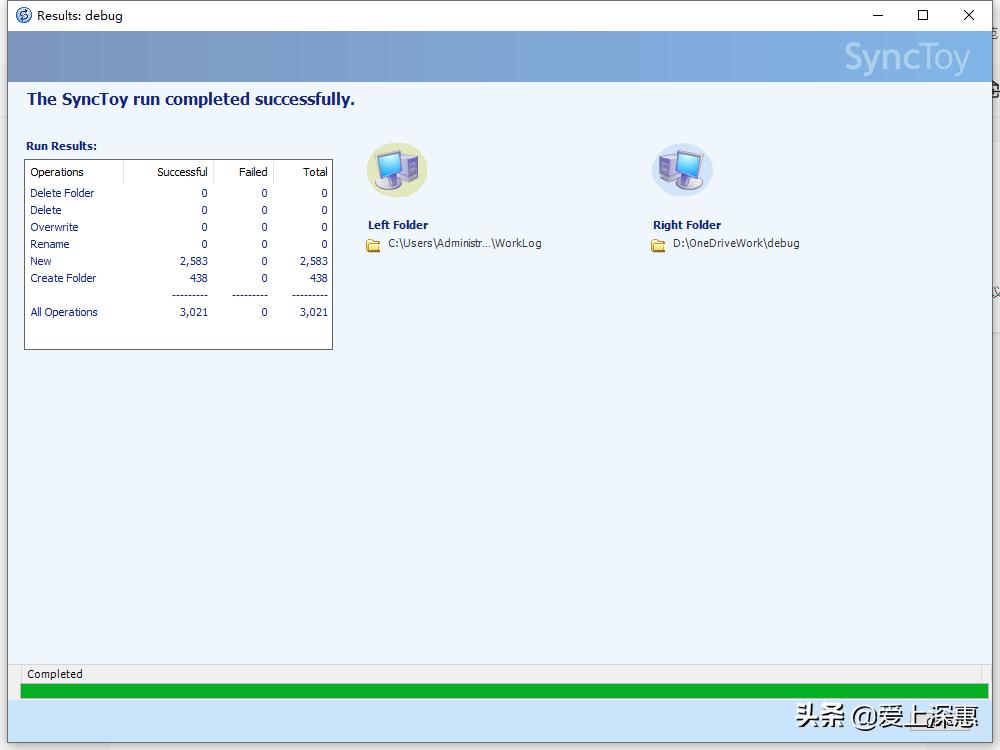Click the green completed progress bar
The image size is (1000, 750).
[504, 691]
